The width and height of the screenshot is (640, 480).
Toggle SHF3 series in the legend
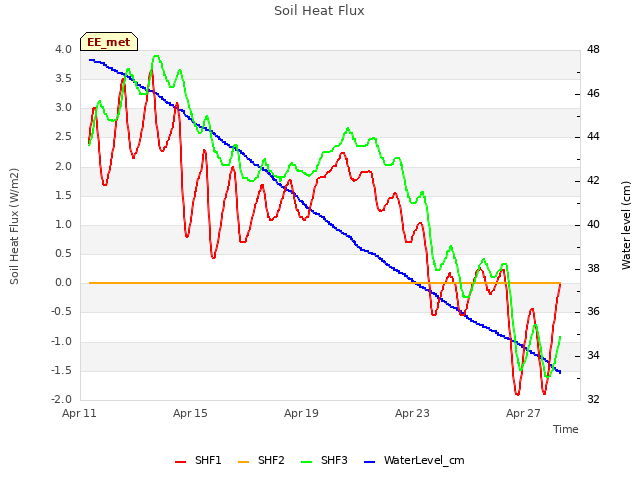click(x=324, y=460)
